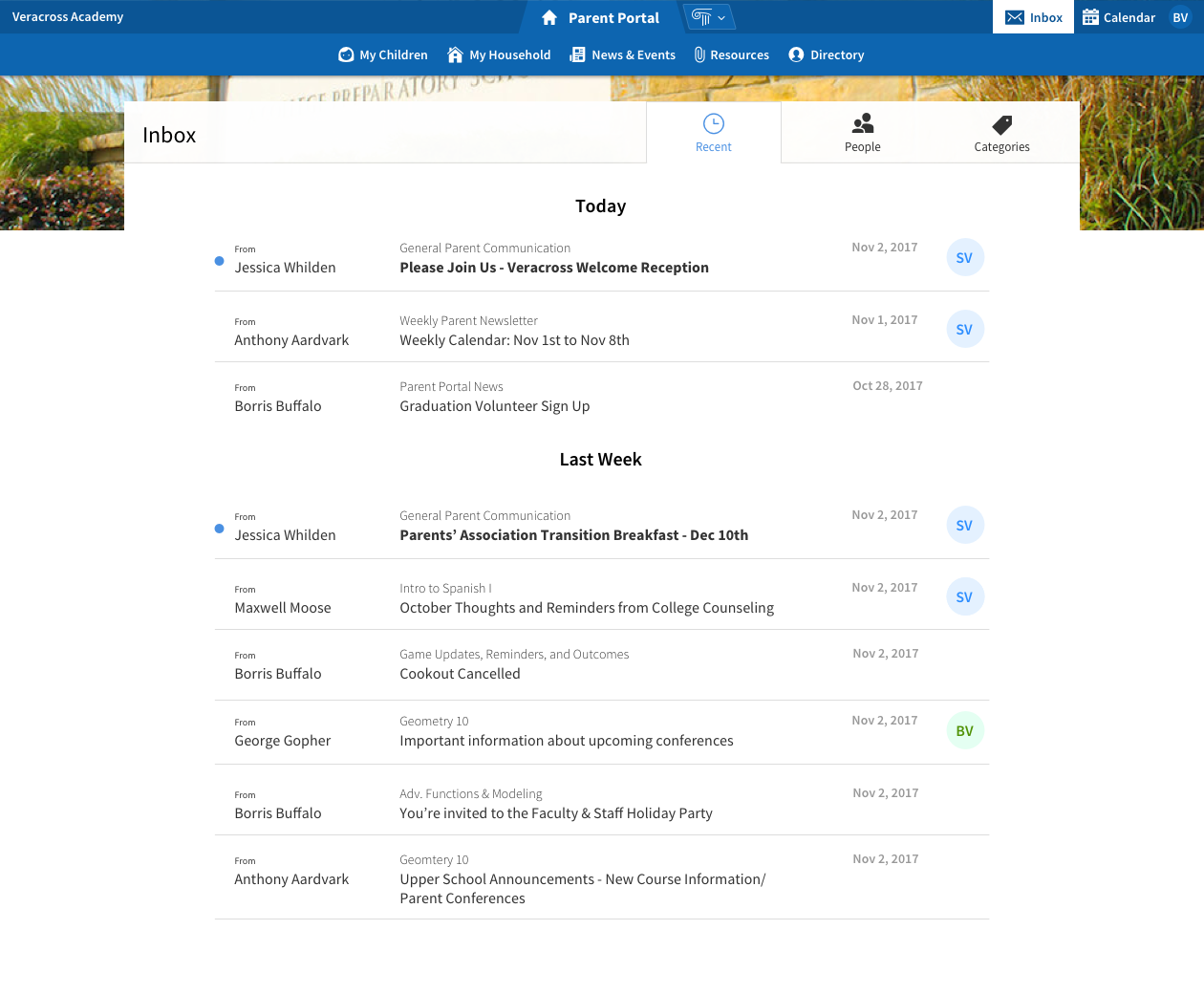Click the News & Events newspaper icon
The image size is (1204, 995).
click(576, 54)
